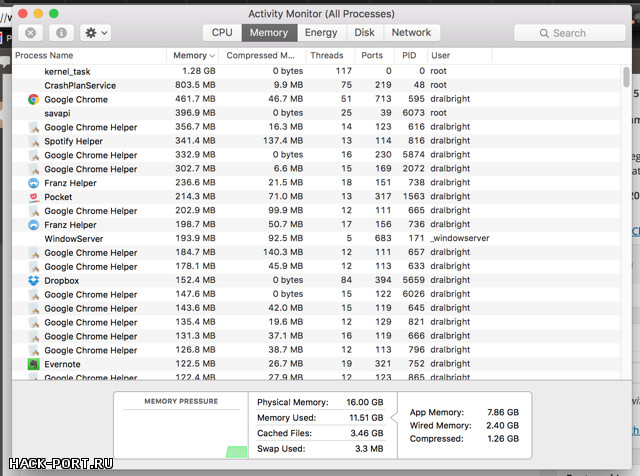Click the Evernote app icon
The width and height of the screenshot is (640, 476).
point(33,364)
